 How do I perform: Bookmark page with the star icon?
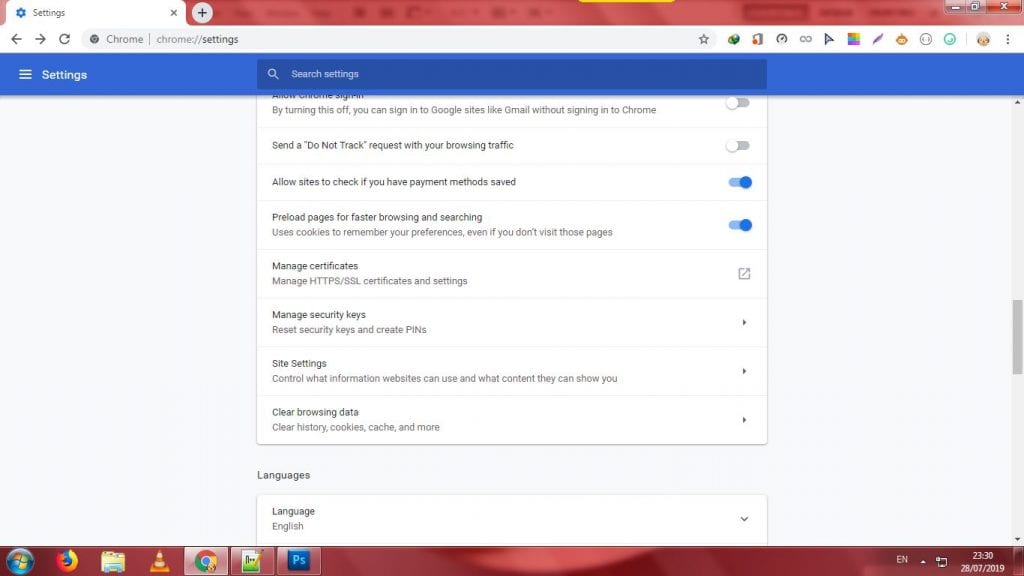(703, 39)
